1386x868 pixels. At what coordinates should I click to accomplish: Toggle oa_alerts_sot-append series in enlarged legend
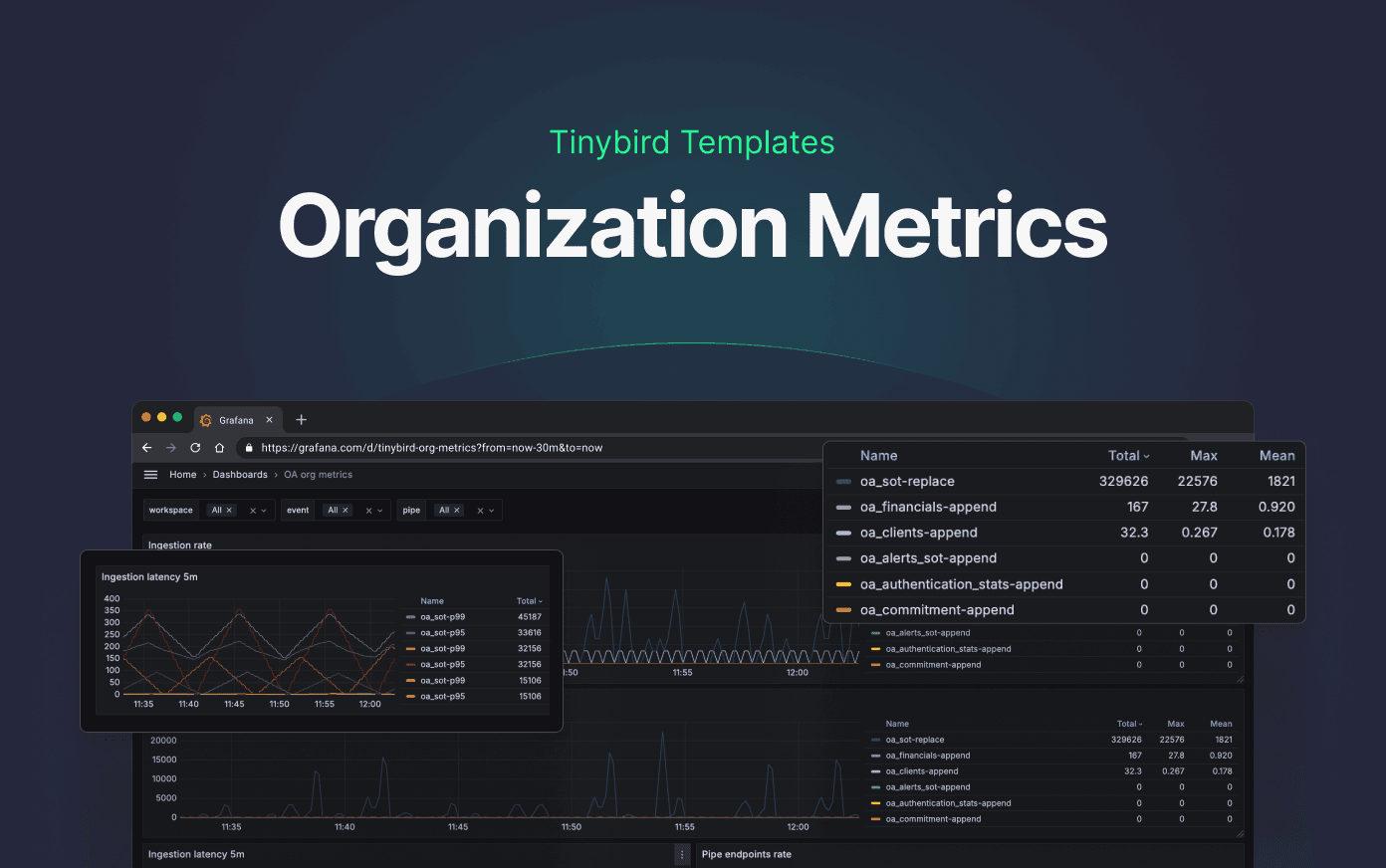coord(928,559)
